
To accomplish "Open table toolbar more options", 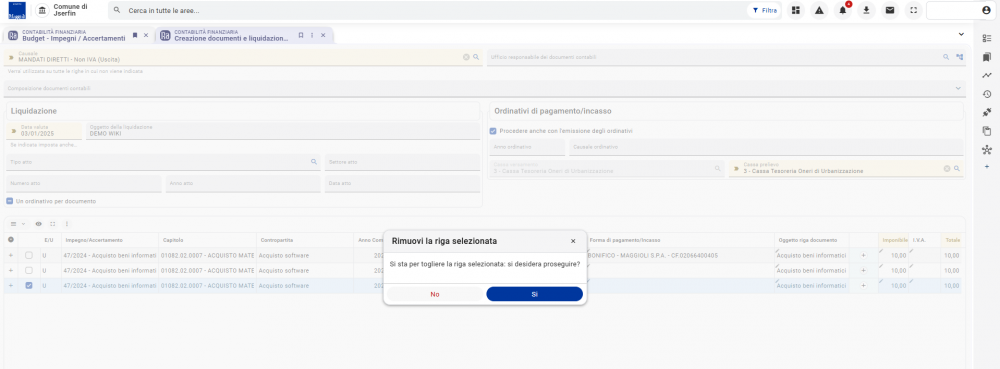I will coord(66,224).
